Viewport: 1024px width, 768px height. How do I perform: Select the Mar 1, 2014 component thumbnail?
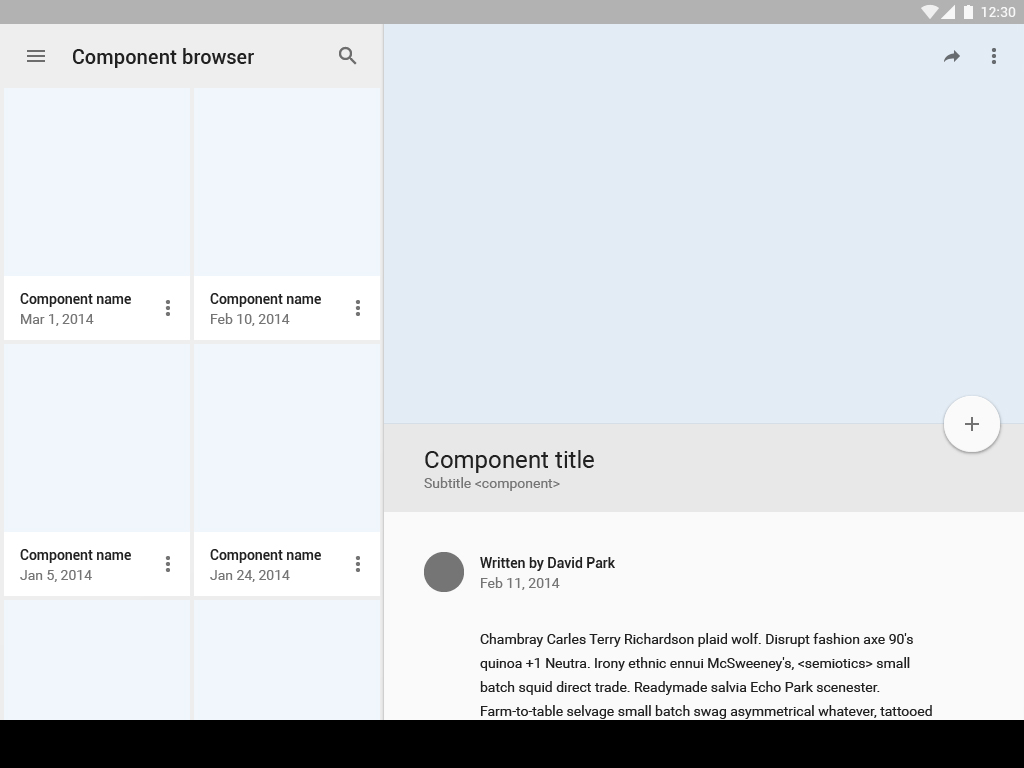pyautogui.click(x=97, y=182)
